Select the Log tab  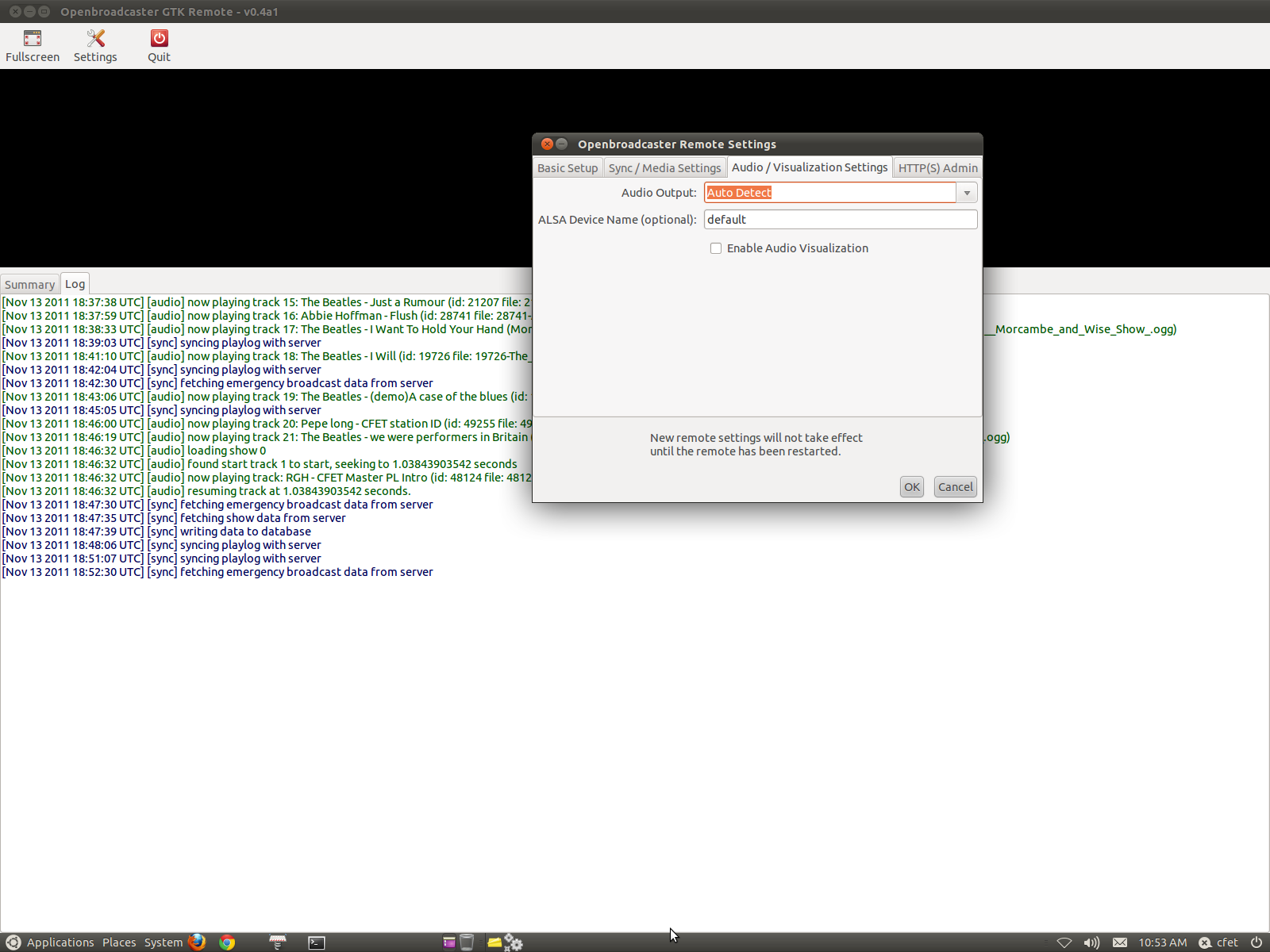coord(75,284)
